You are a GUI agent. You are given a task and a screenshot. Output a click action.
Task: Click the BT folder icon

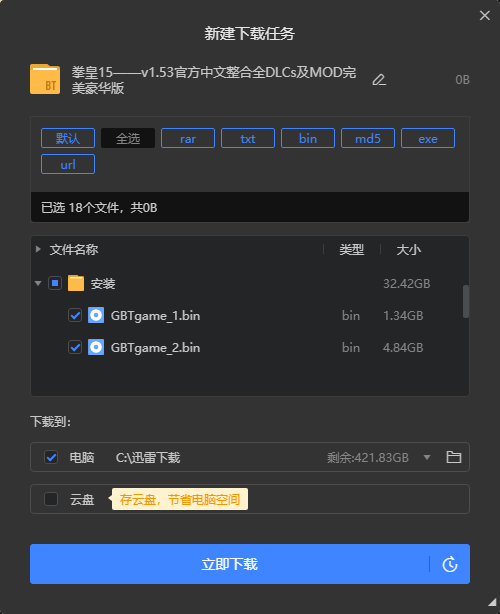coord(45,79)
